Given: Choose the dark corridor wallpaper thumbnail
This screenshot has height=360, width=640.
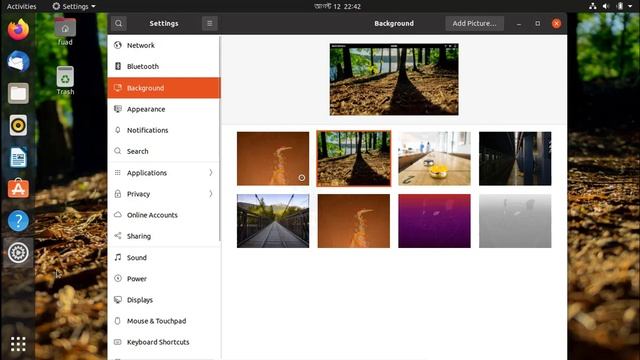Looking at the screenshot, I should coord(515,158).
